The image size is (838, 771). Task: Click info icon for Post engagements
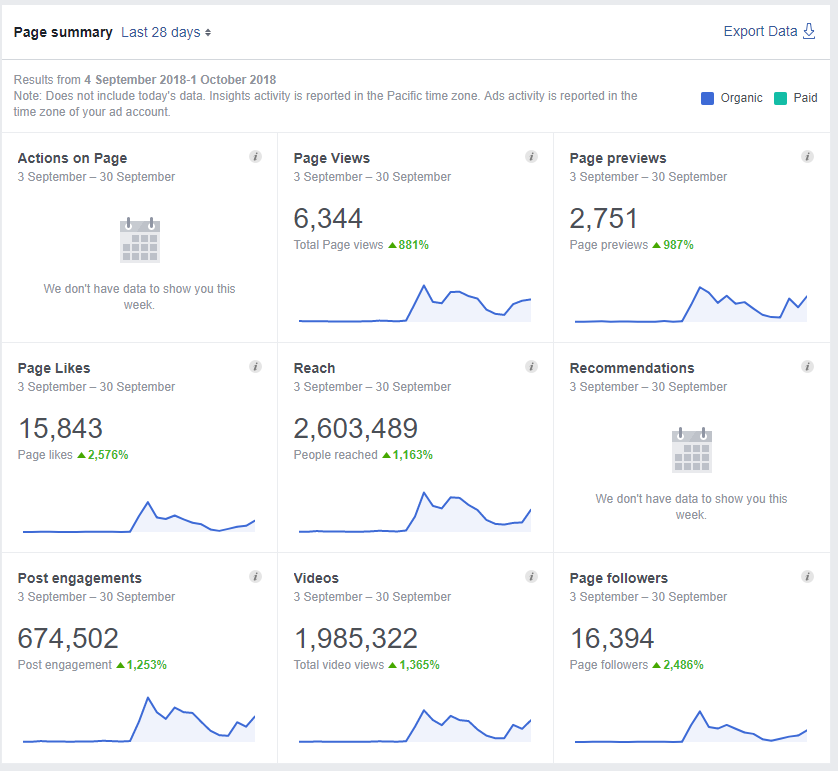coord(255,577)
